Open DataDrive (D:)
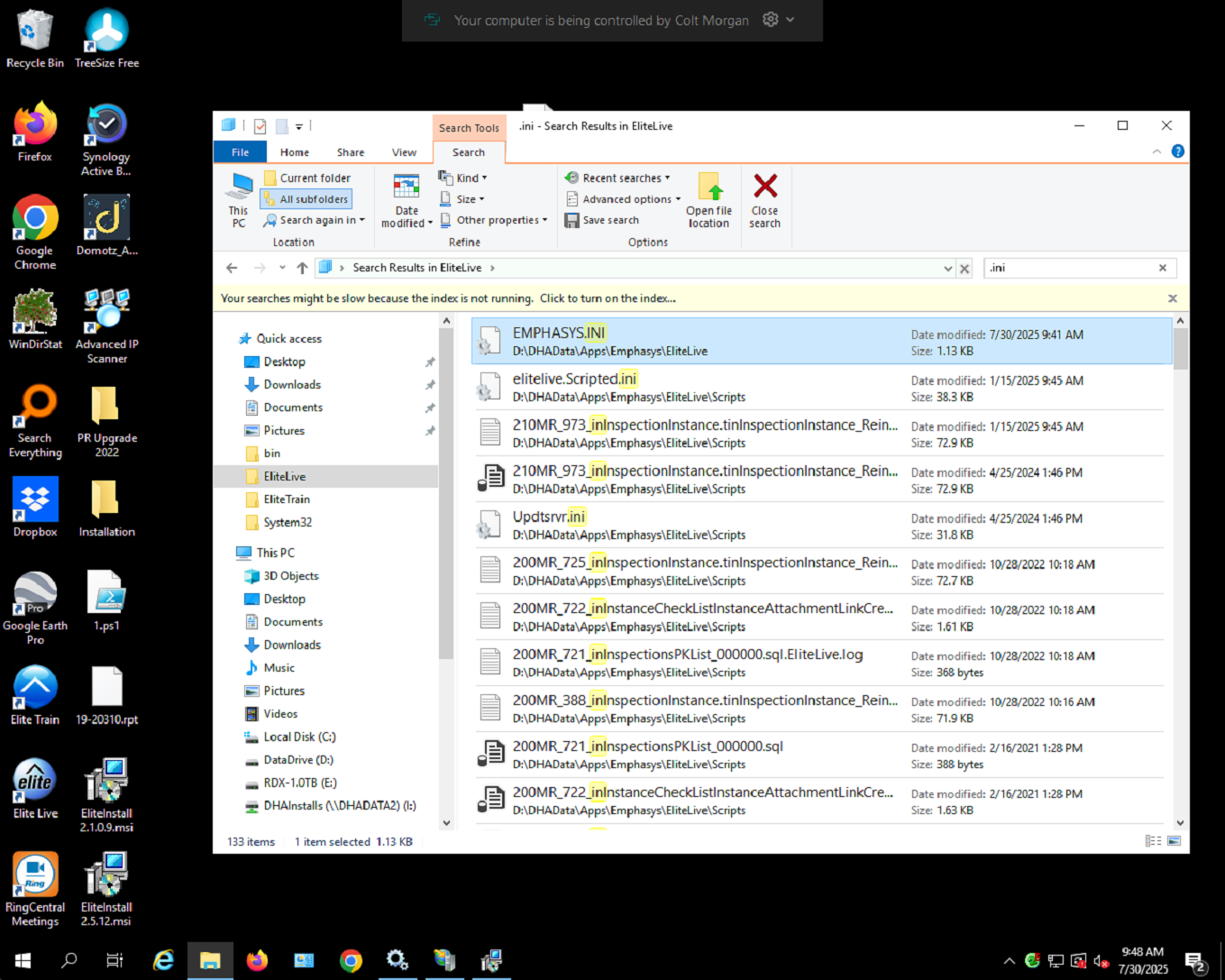Viewport: 1225px width, 980px height. [298, 760]
